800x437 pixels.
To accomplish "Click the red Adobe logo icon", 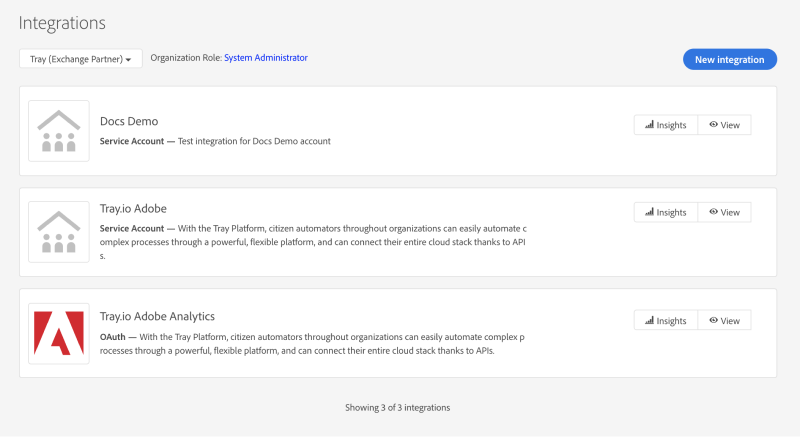I will tap(58, 333).
